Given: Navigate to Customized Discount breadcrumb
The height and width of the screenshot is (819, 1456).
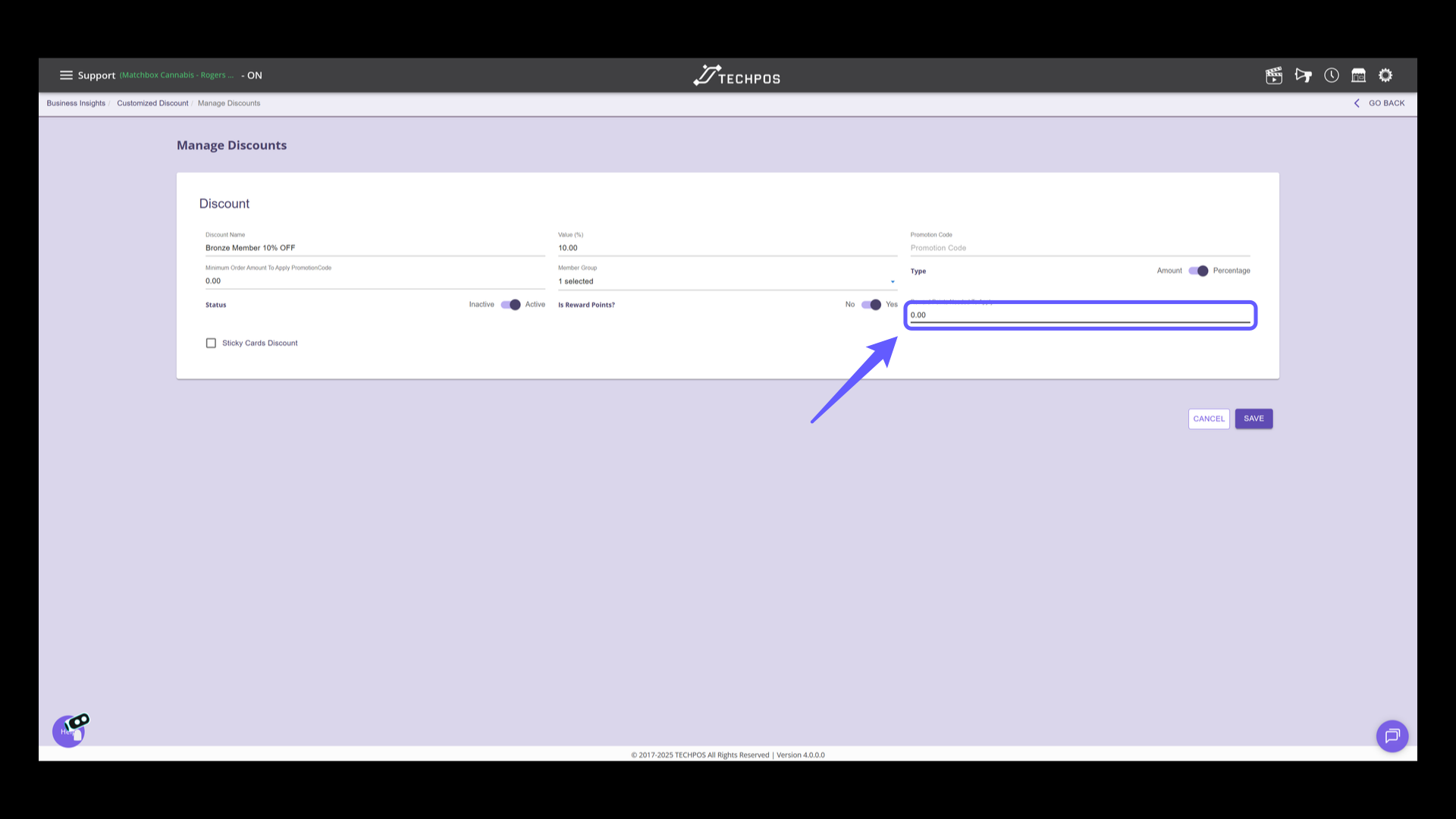Looking at the screenshot, I should (152, 103).
